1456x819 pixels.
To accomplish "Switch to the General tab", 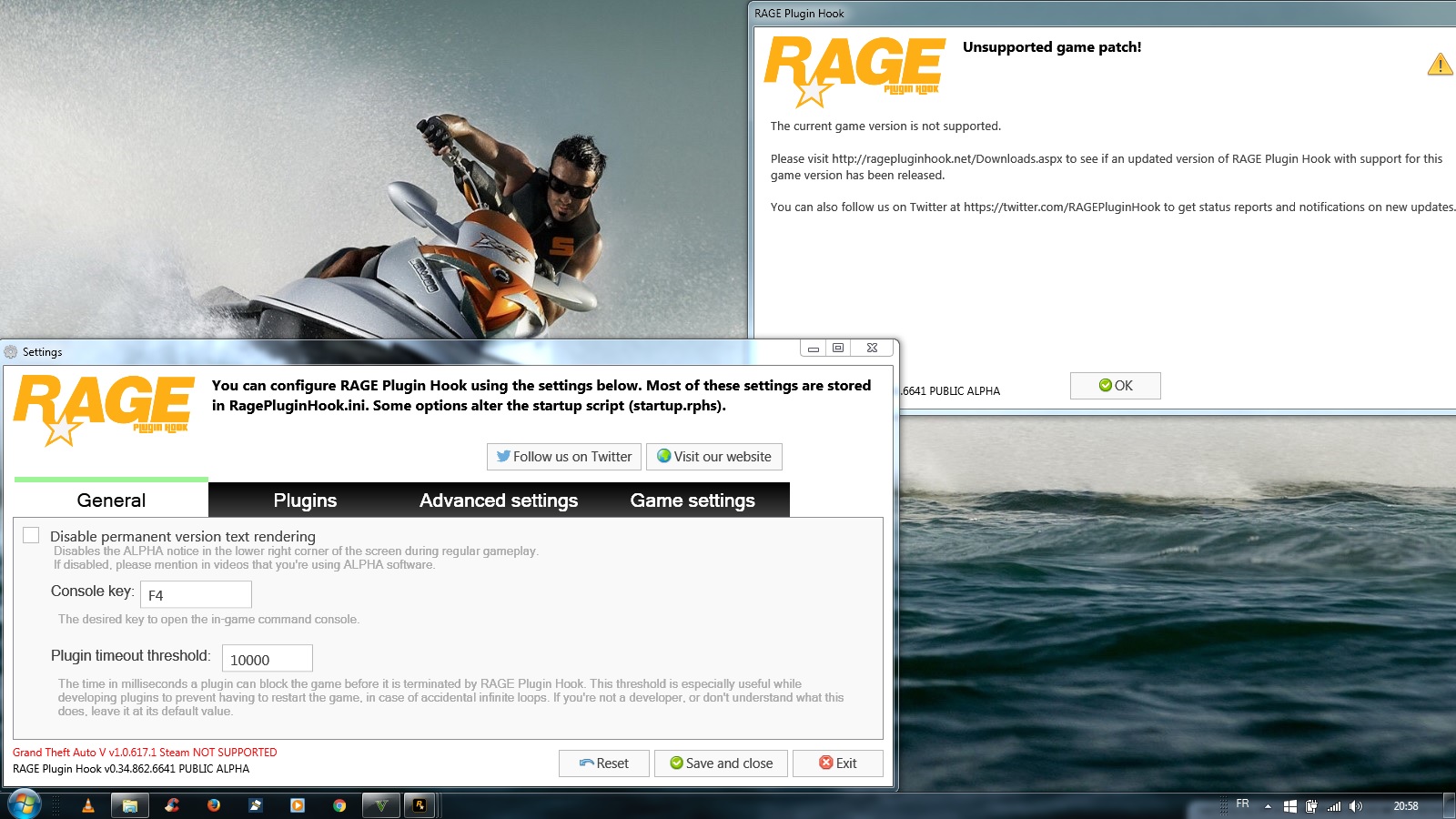I will [111, 500].
